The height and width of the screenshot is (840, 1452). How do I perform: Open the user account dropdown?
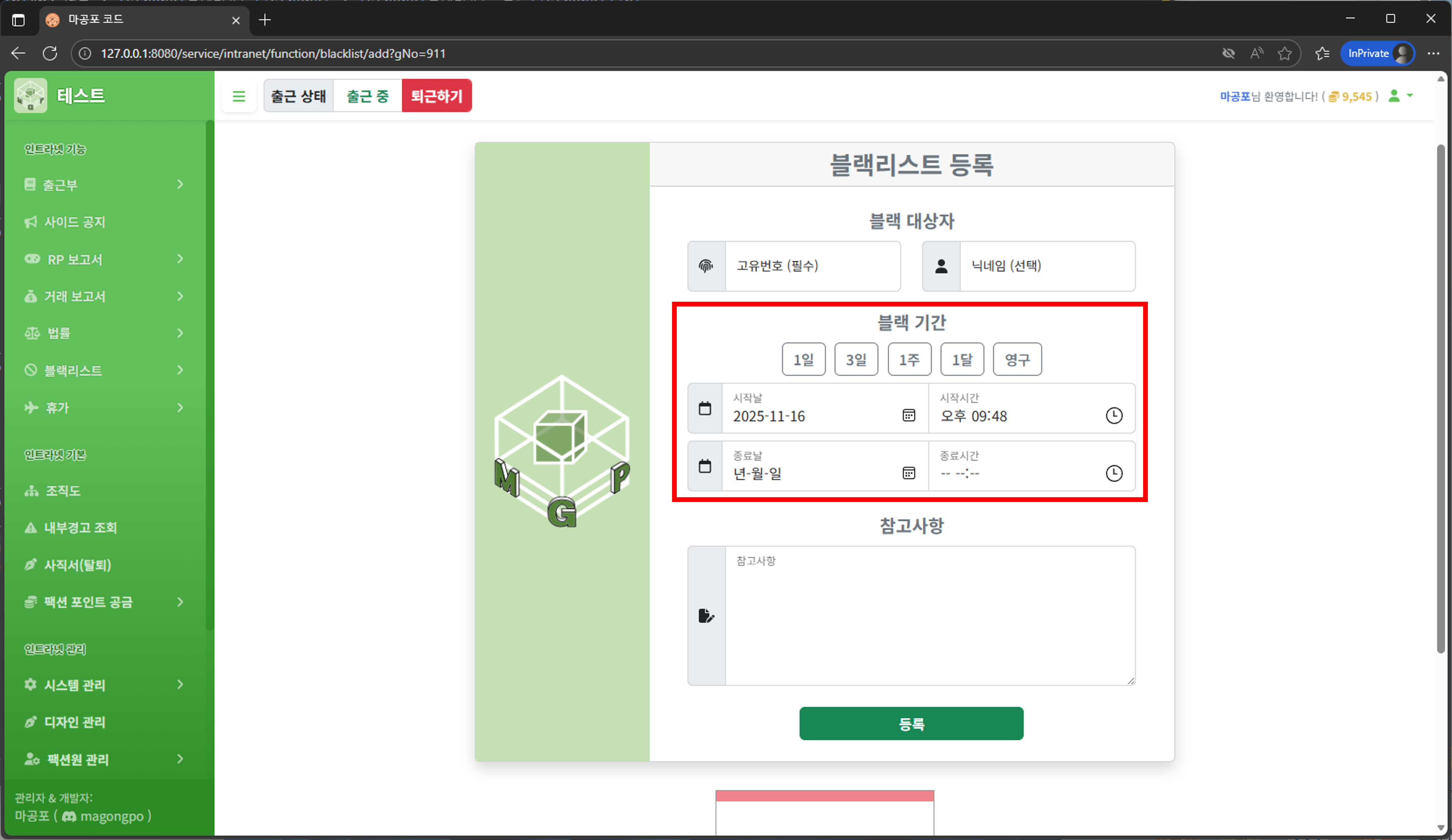pos(1401,96)
